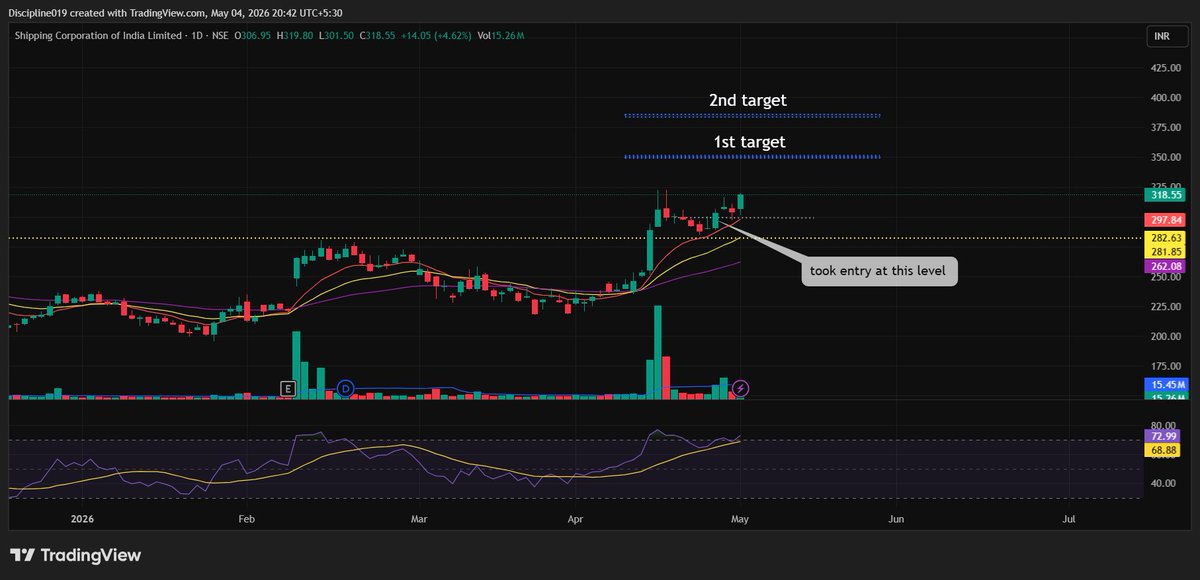
Task: Click the yellow 68.88 RSI average tag
Action: 1162,450
